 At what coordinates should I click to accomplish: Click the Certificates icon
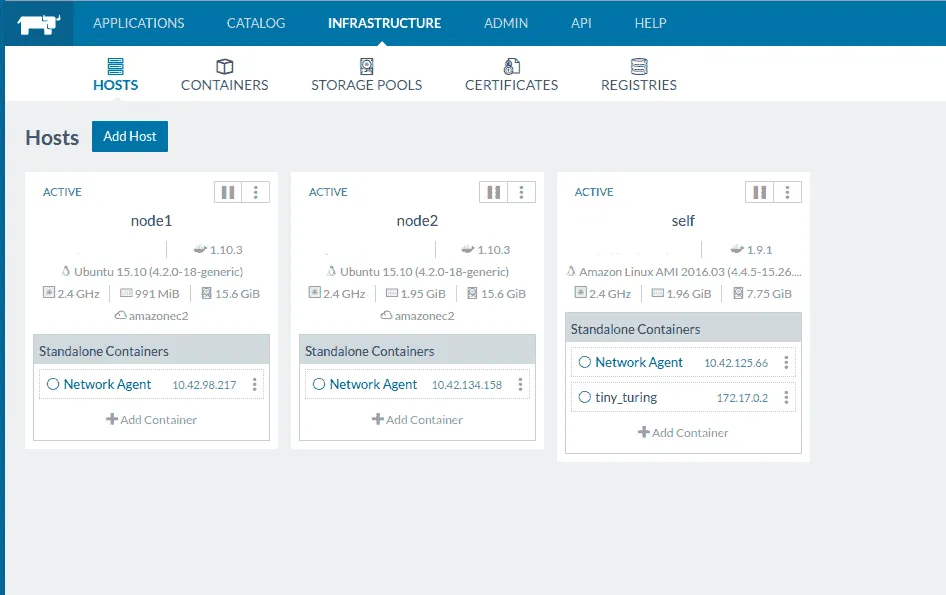[511, 67]
